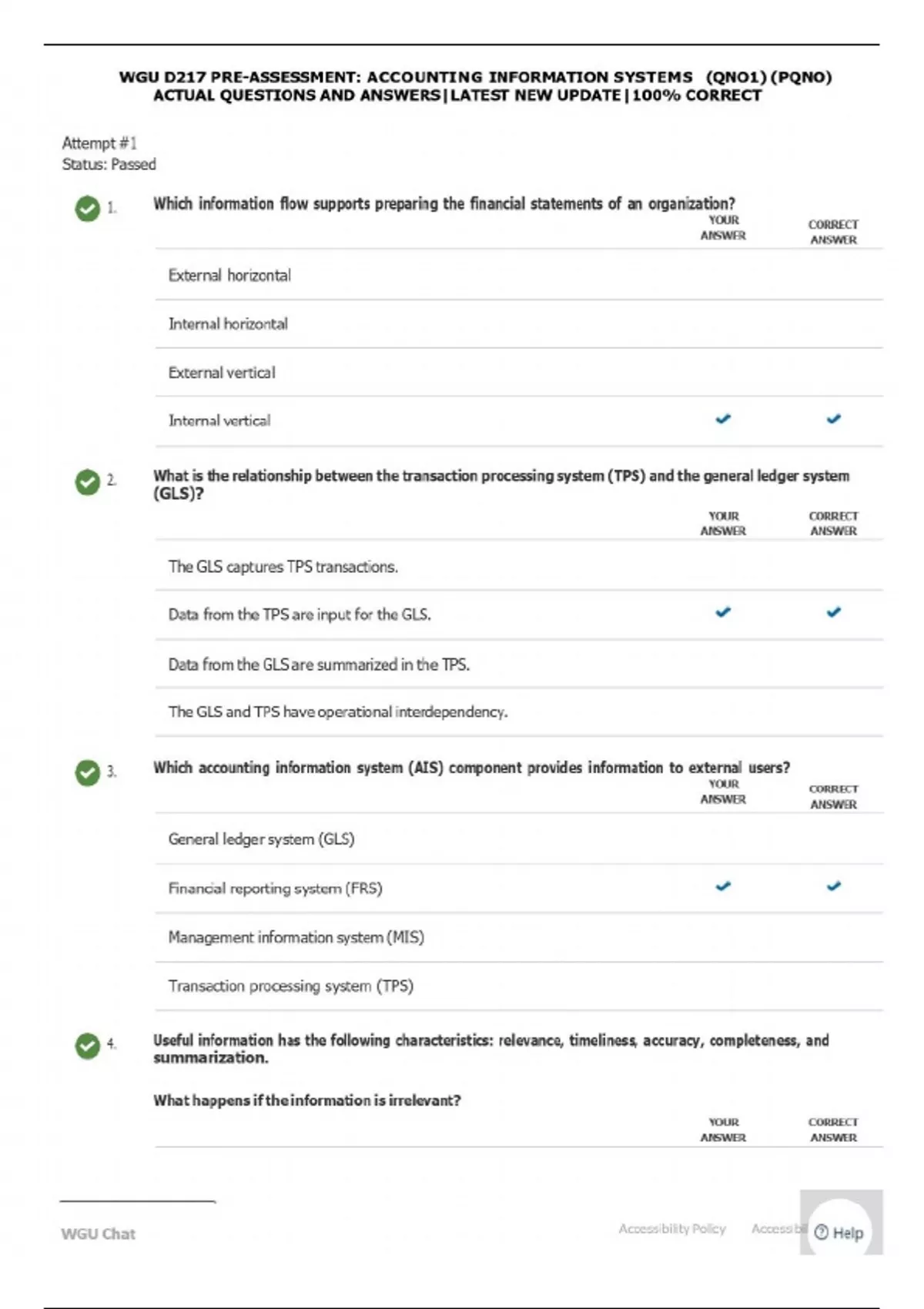Select the External horizontal answer option
Screen dimensions: 924x1309
pyautogui.click(x=229, y=276)
